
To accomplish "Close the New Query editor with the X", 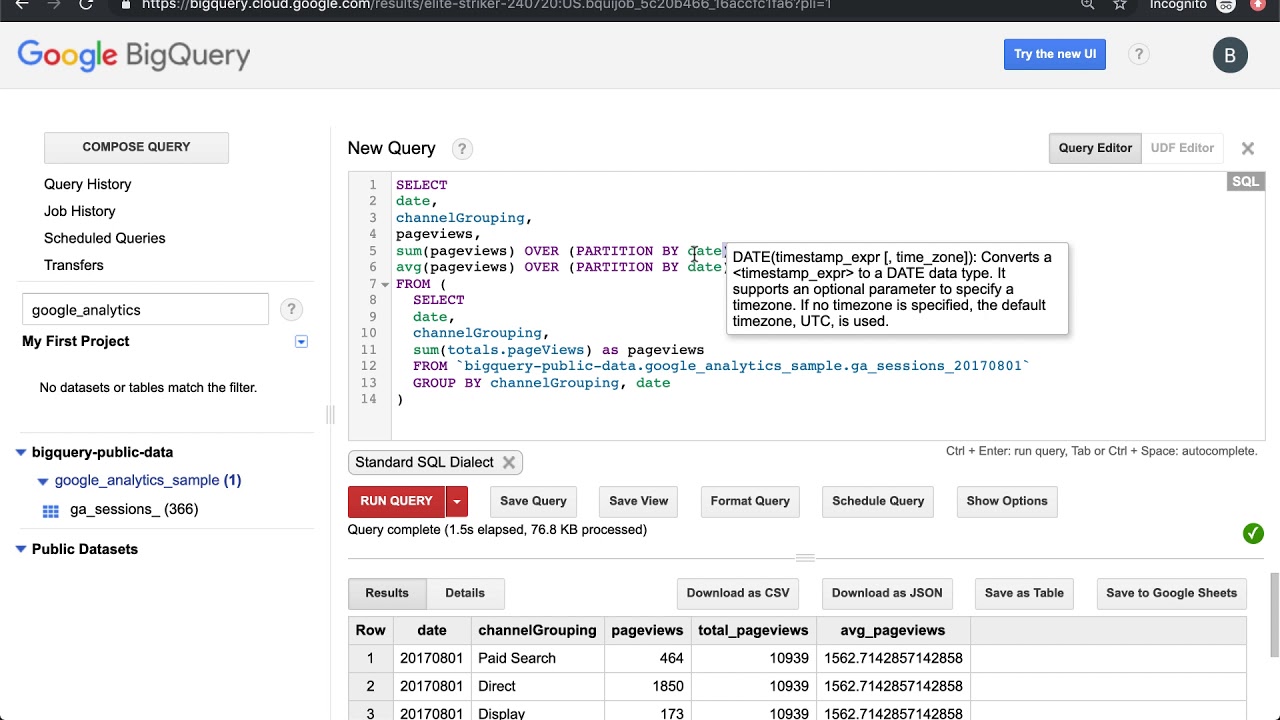I will [1248, 148].
